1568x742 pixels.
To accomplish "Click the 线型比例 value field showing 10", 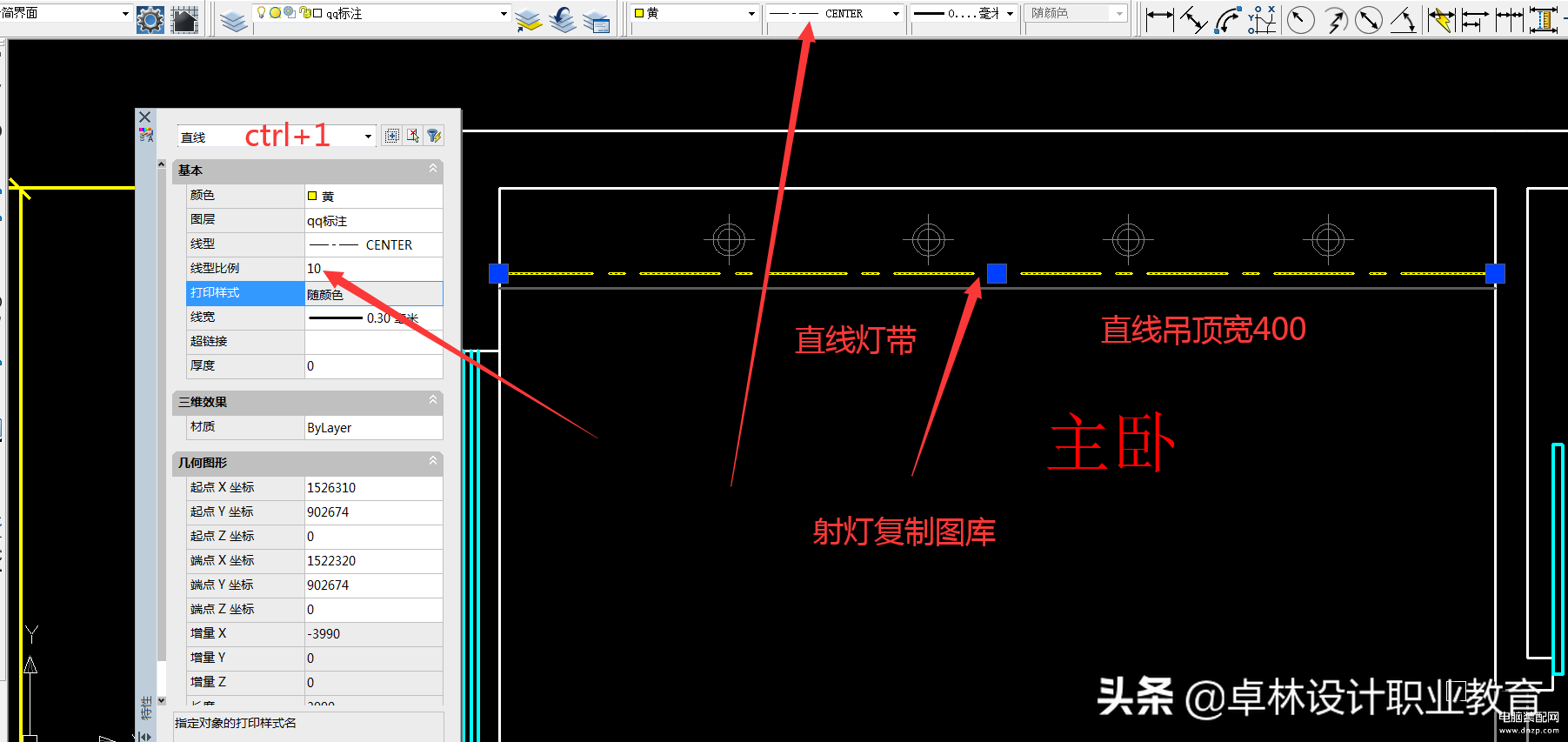I will click(372, 269).
